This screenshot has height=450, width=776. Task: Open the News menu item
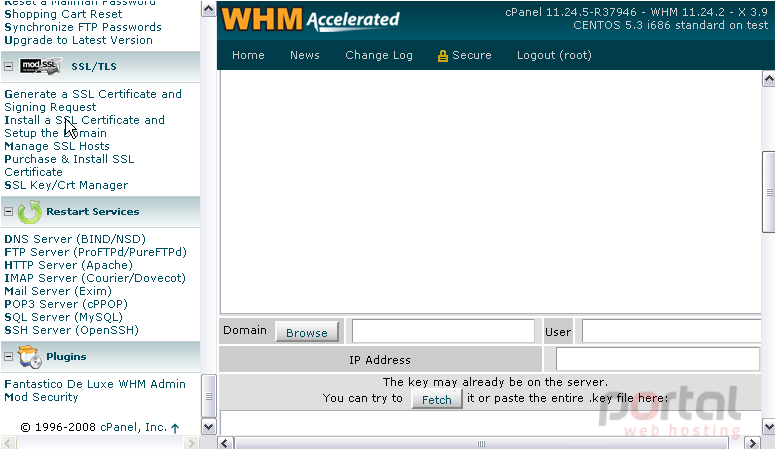304,55
